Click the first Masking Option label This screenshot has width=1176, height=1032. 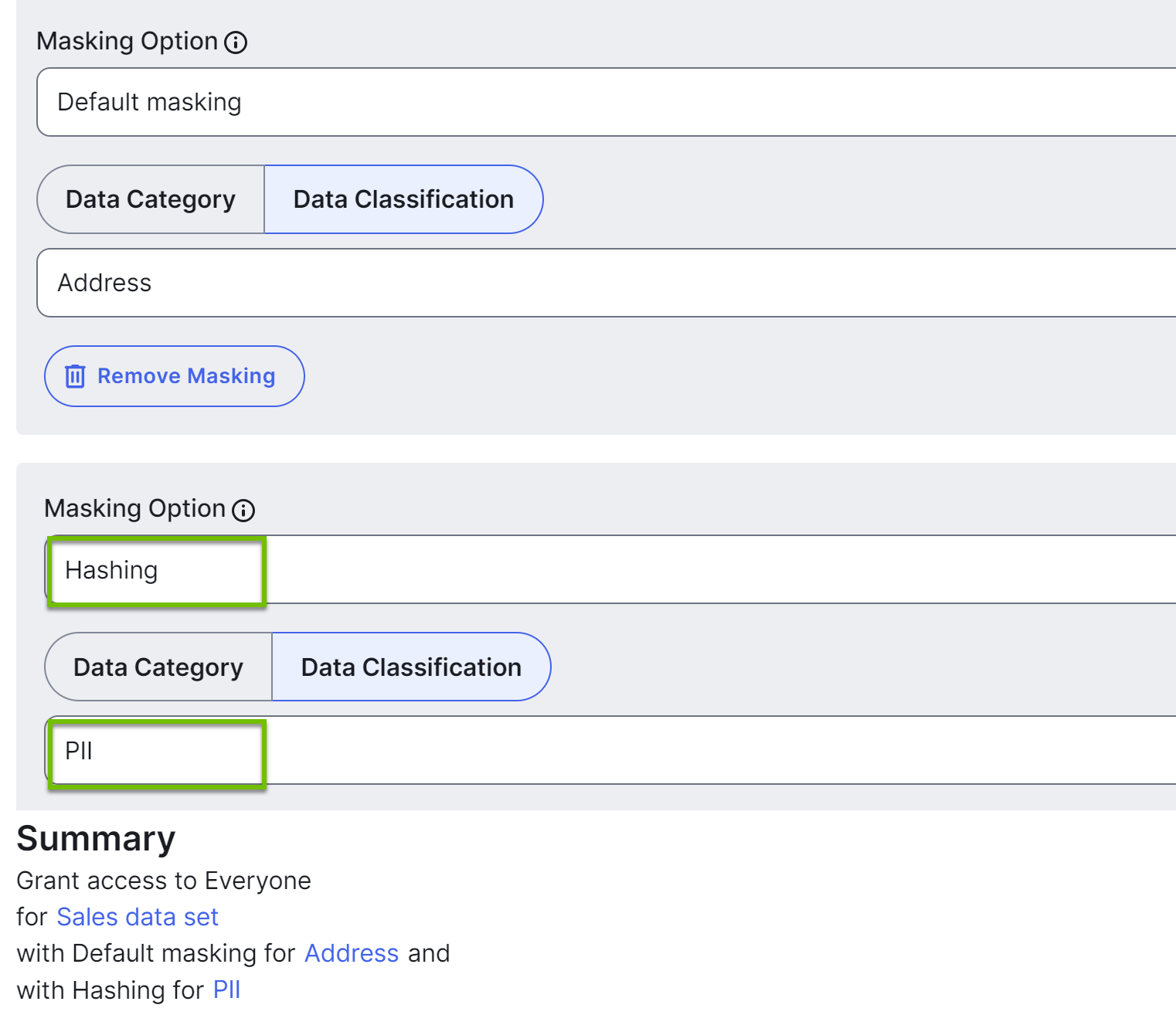127,42
